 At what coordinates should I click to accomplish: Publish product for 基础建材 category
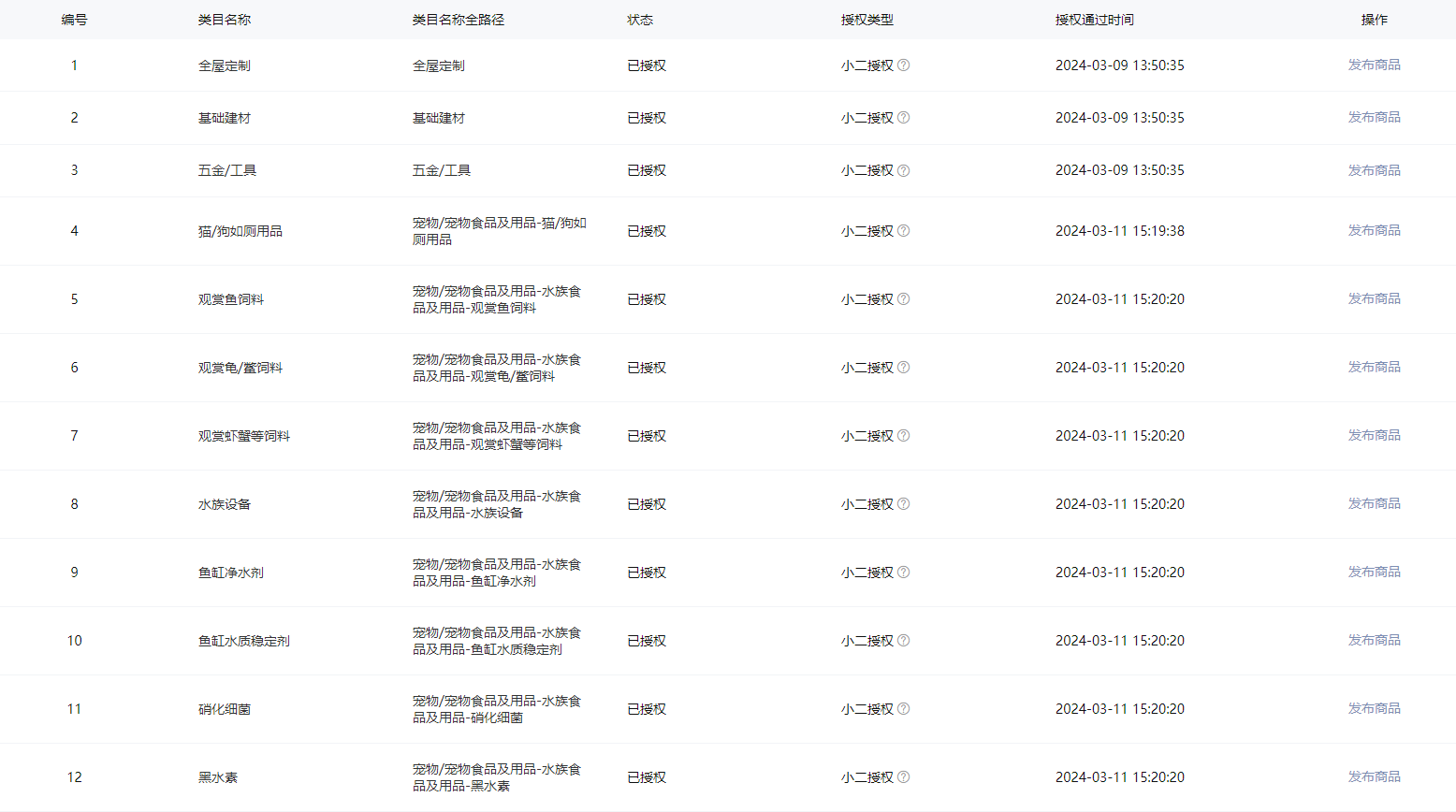tap(1374, 117)
